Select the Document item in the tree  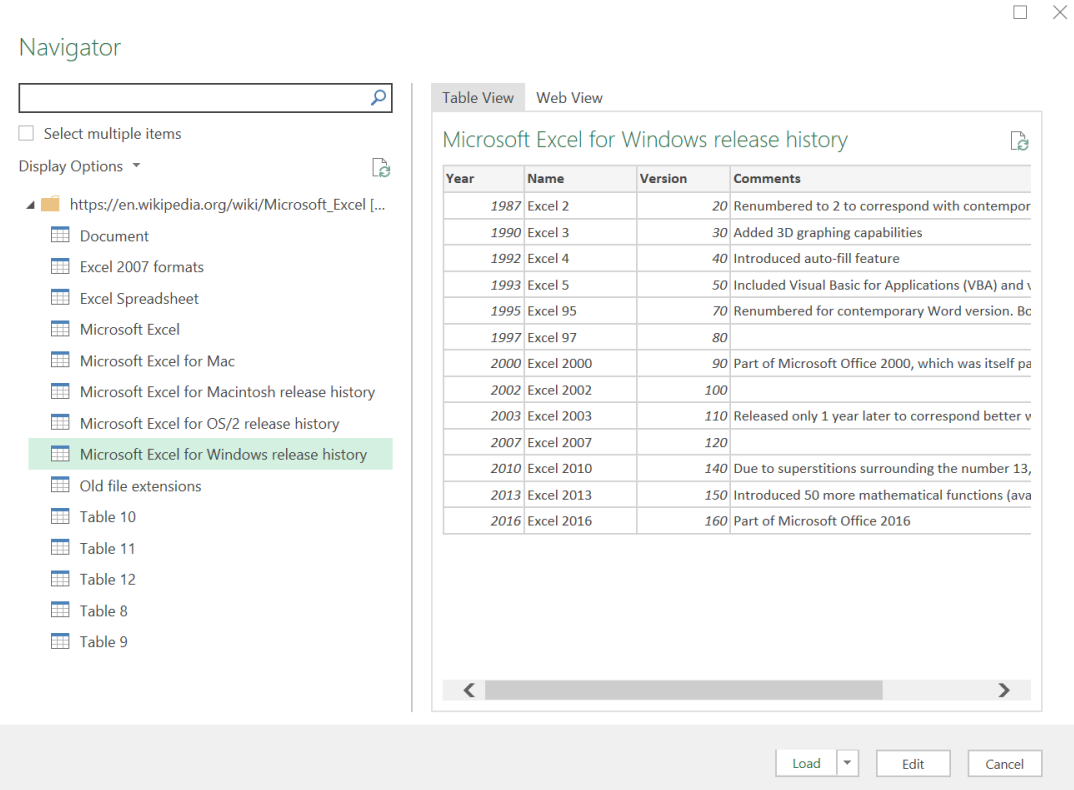click(x=114, y=236)
